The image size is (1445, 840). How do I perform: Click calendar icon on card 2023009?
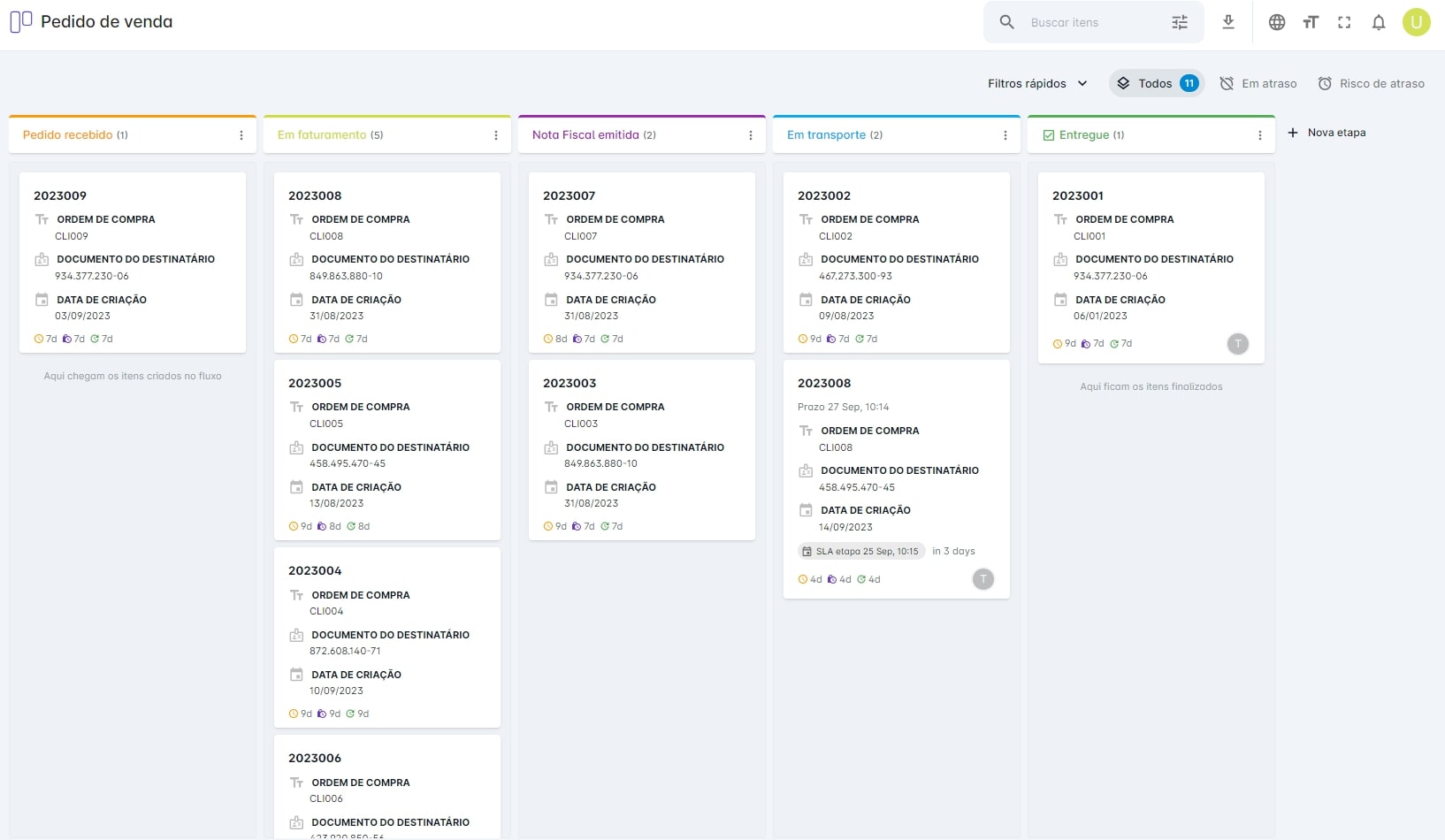coord(42,300)
